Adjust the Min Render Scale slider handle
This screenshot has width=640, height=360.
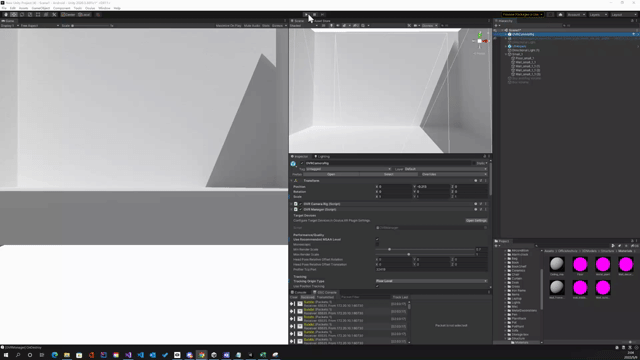pos(389,249)
